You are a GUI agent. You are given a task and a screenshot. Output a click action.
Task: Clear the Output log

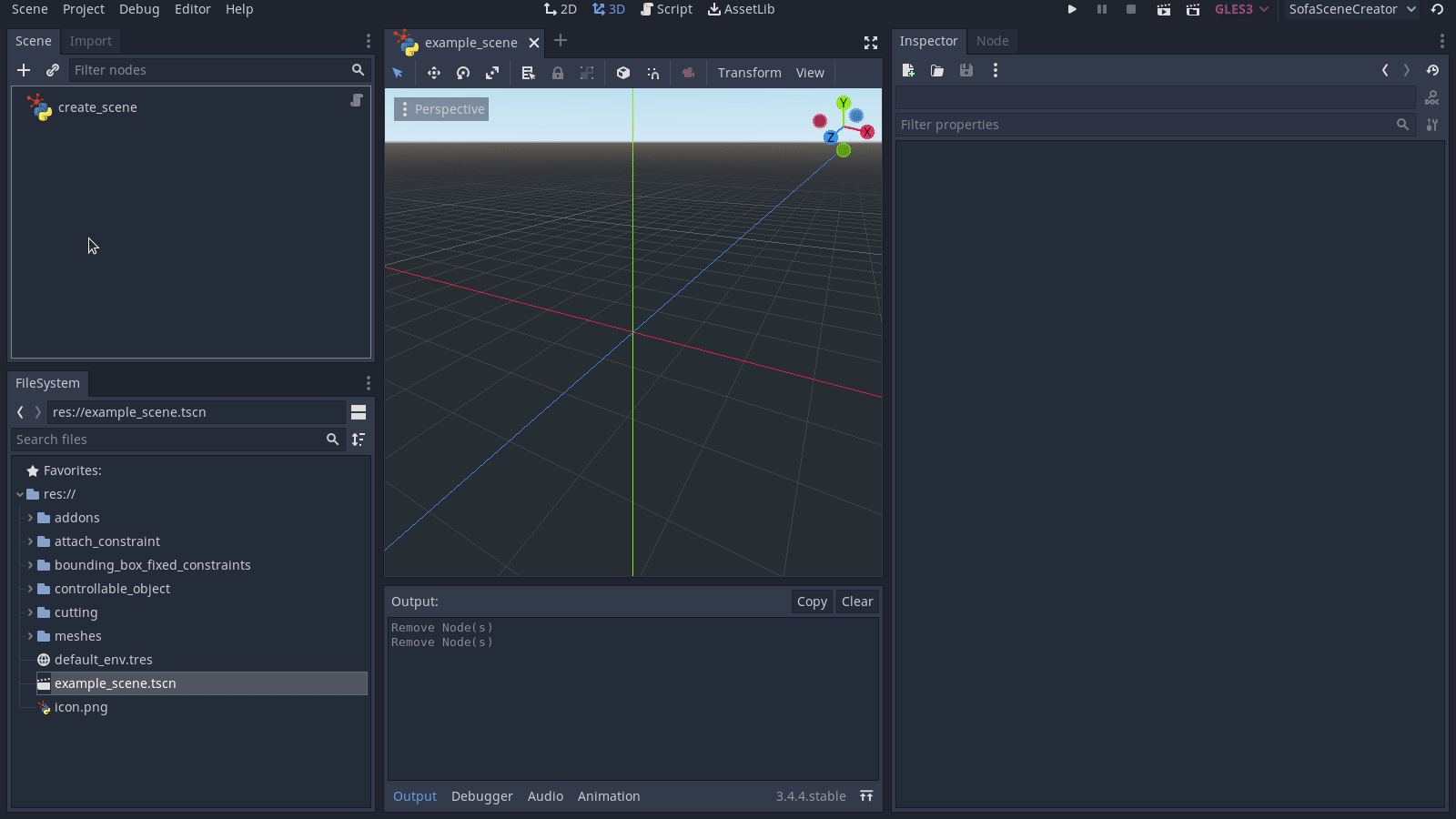point(857,602)
